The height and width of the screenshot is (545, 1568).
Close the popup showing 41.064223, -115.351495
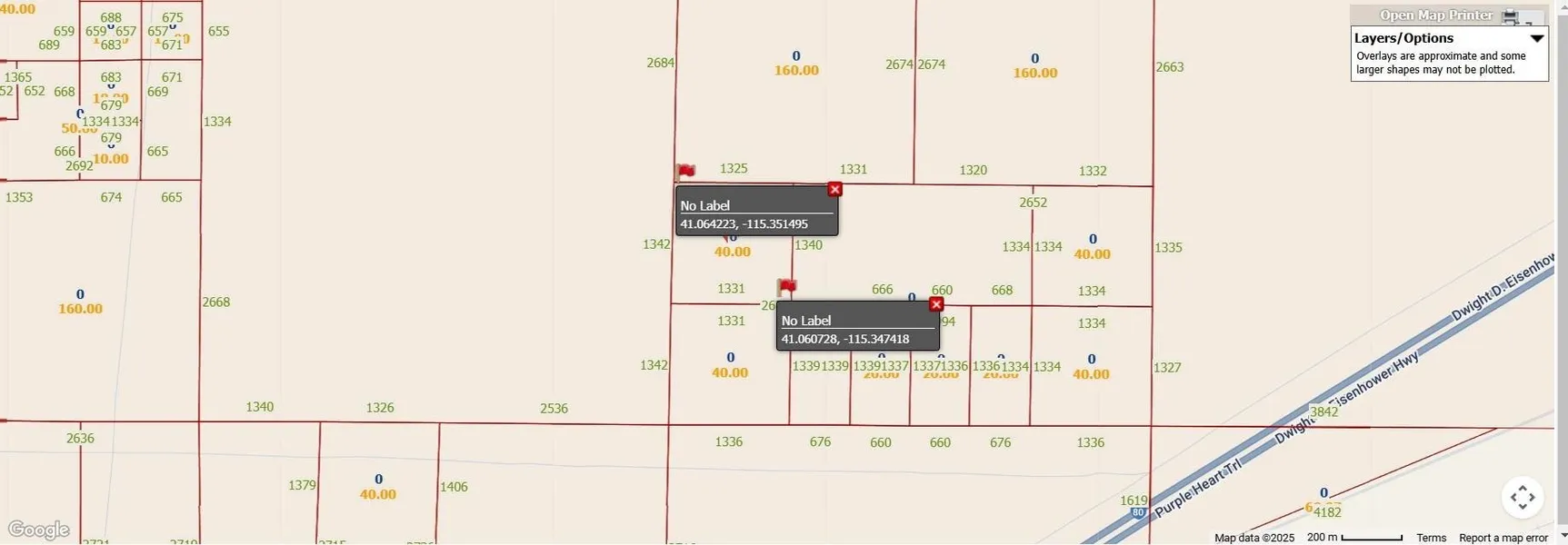tap(834, 190)
